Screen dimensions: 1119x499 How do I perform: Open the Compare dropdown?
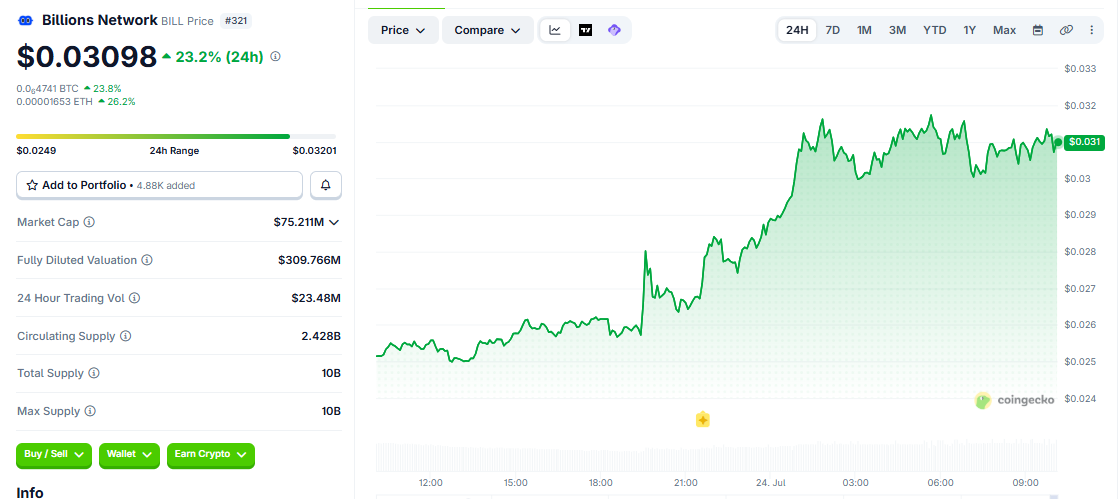[488, 30]
